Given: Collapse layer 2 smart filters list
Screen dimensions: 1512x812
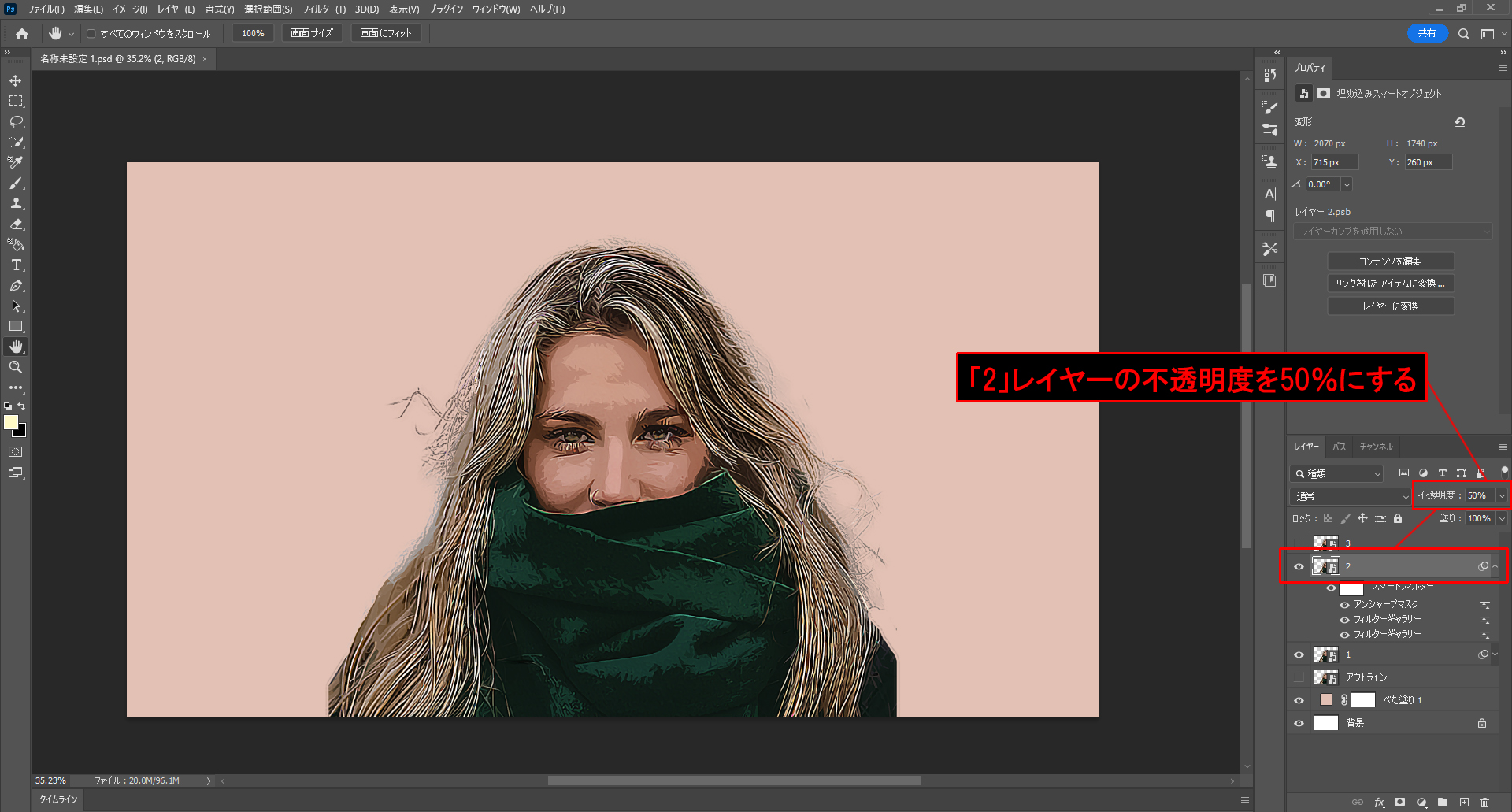Looking at the screenshot, I should pyautogui.click(x=1495, y=566).
